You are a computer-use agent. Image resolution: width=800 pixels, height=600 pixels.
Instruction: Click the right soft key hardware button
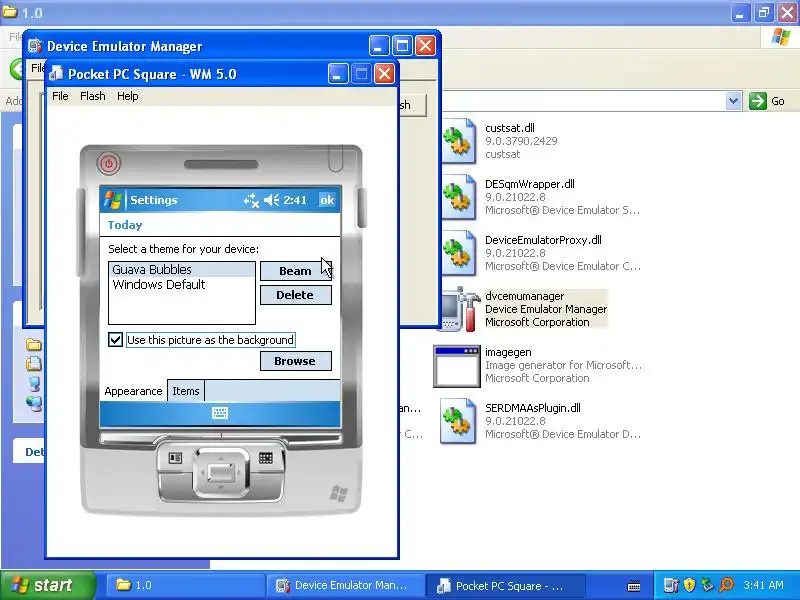click(265, 458)
